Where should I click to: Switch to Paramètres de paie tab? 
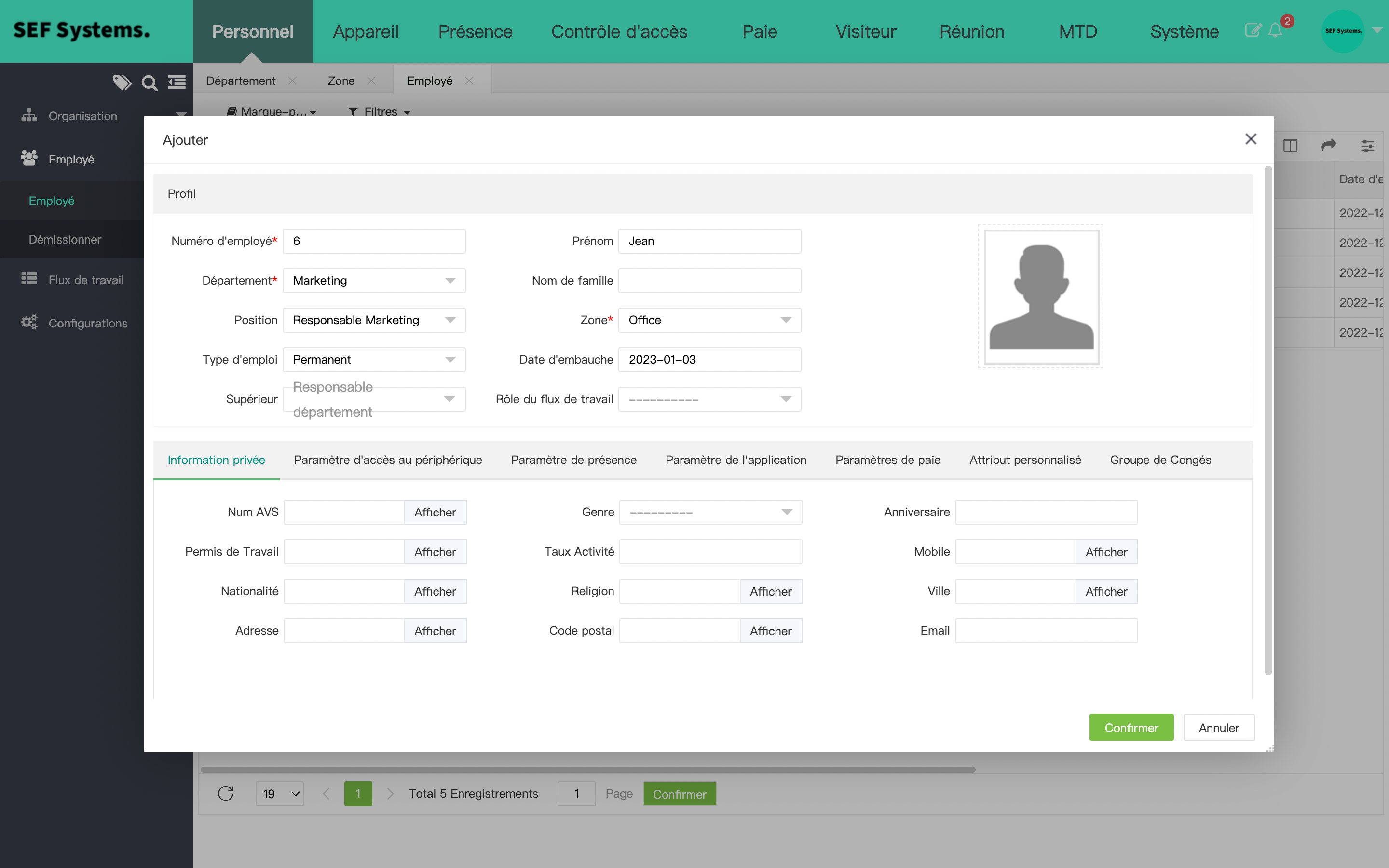pyautogui.click(x=887, y=460)
